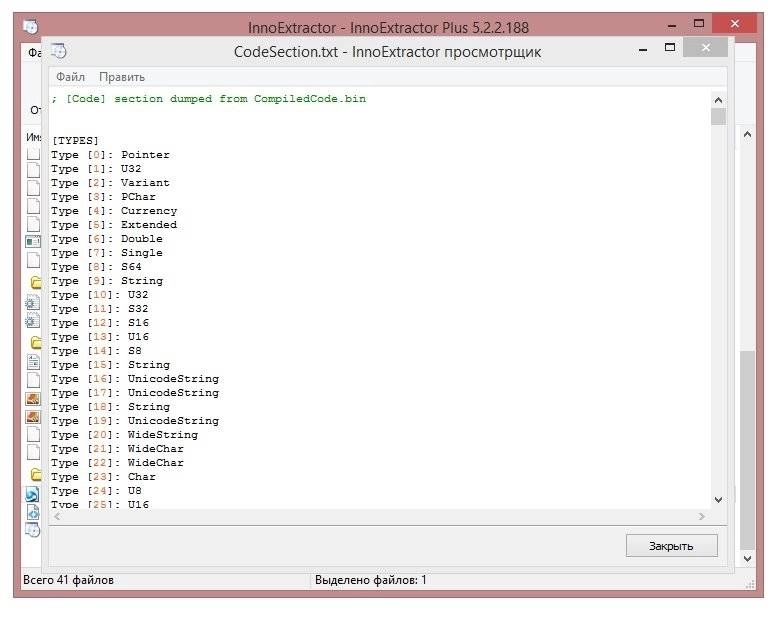Click the line 'Type [5]: Extended'
This screenshot has height=617, width=781.
coord(114,224)
